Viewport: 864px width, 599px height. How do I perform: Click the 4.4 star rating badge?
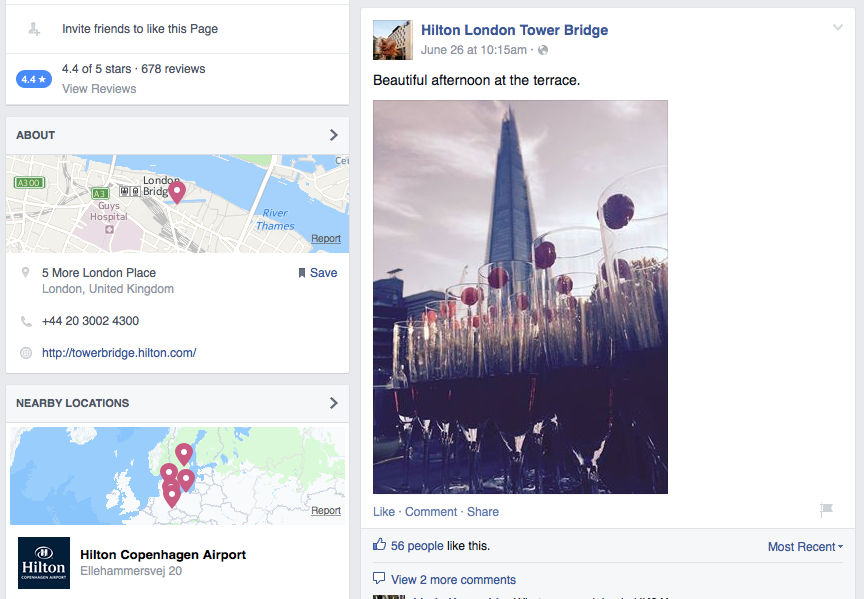tap(33, 77)
